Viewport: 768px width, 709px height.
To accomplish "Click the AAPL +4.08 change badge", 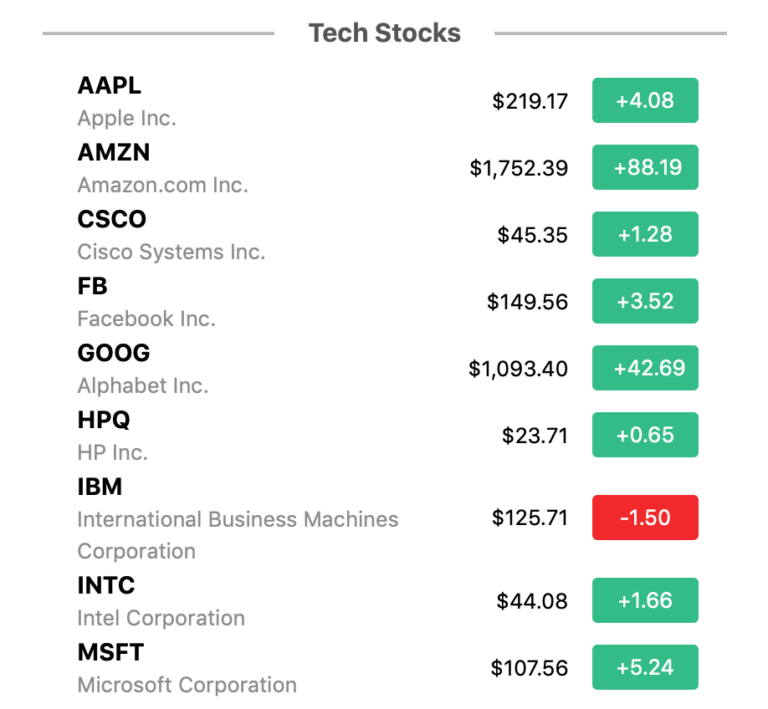I will [x=645, y=100].
